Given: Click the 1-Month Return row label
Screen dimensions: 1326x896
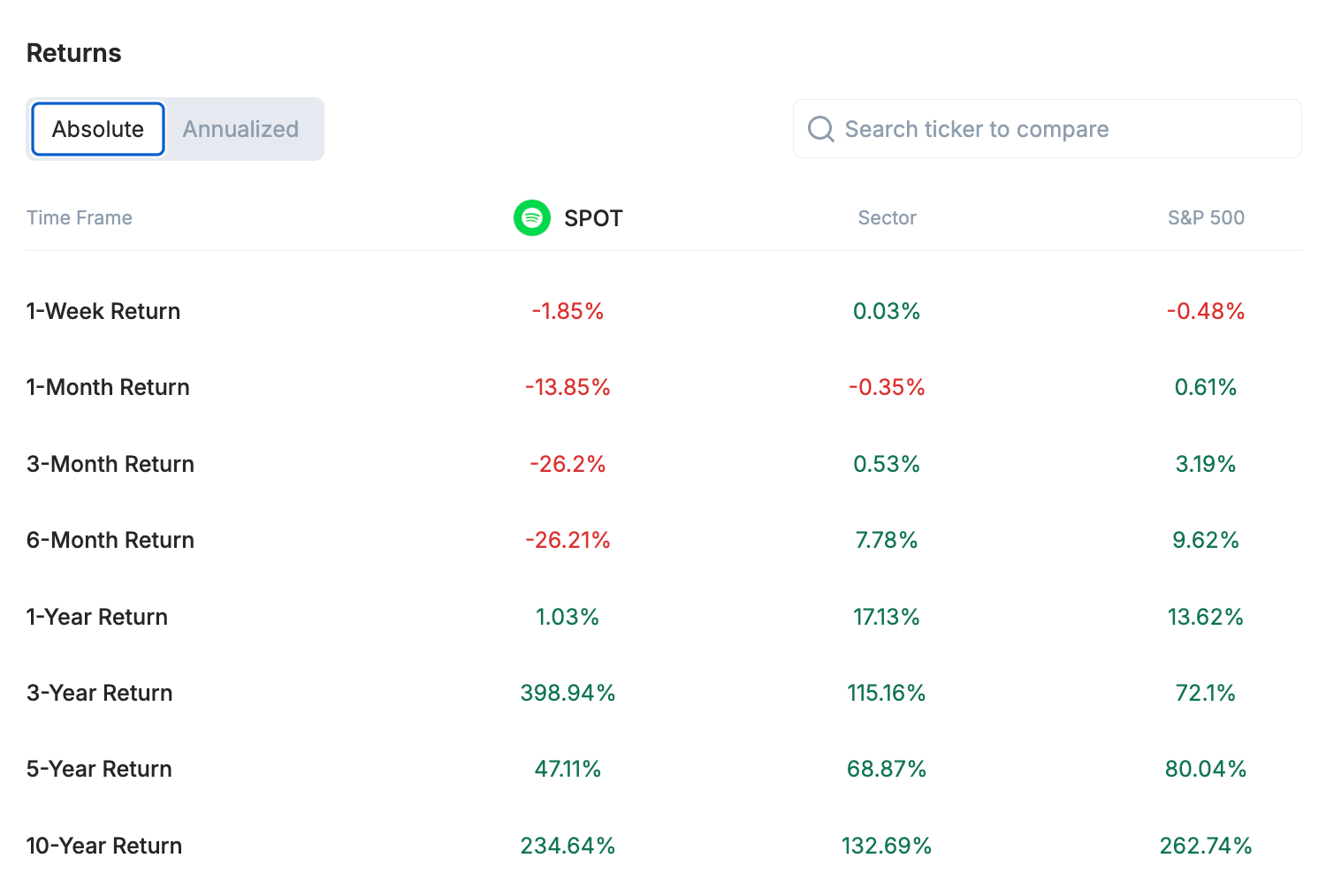Looking at the screenshot, I should tap(108, 387).
